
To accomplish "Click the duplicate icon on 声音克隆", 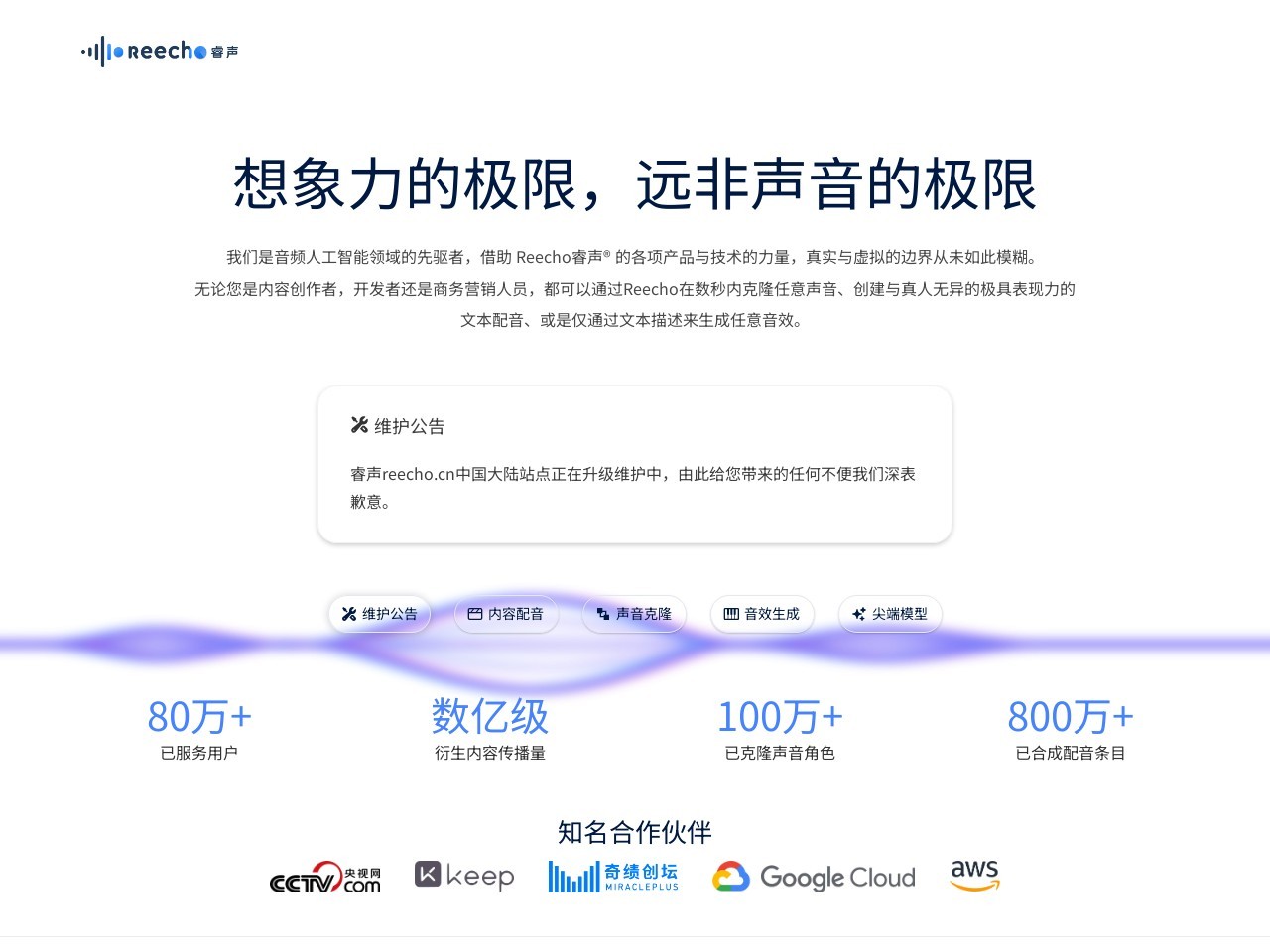I will (602, 614).
